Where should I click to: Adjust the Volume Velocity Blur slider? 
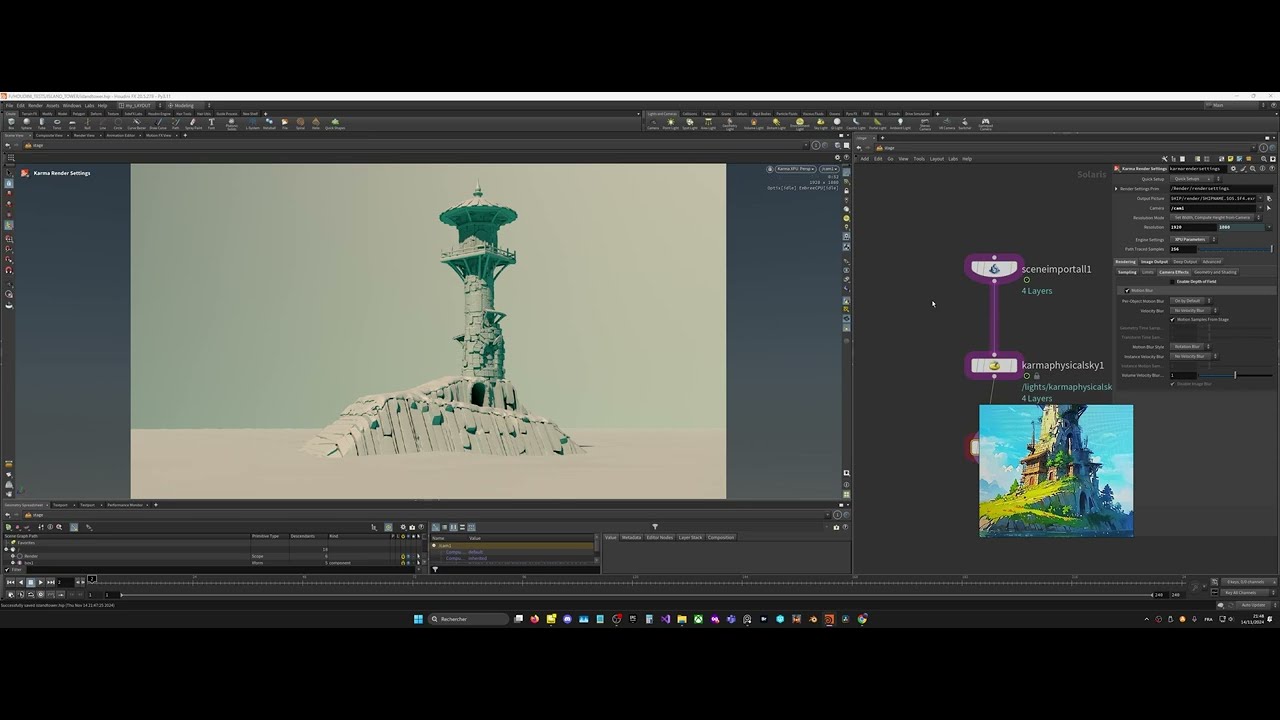click(1235, 376)
